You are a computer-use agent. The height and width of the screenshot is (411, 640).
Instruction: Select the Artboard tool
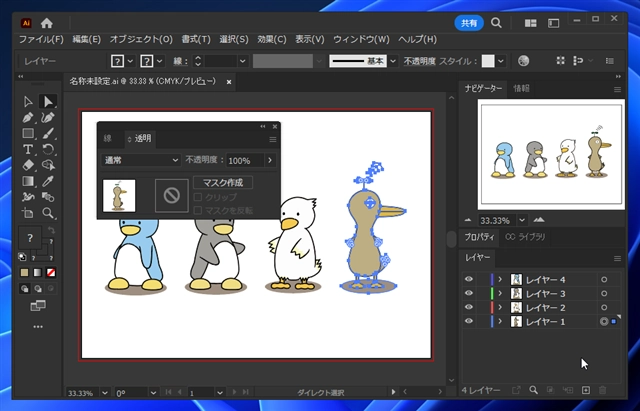[28, 213]
